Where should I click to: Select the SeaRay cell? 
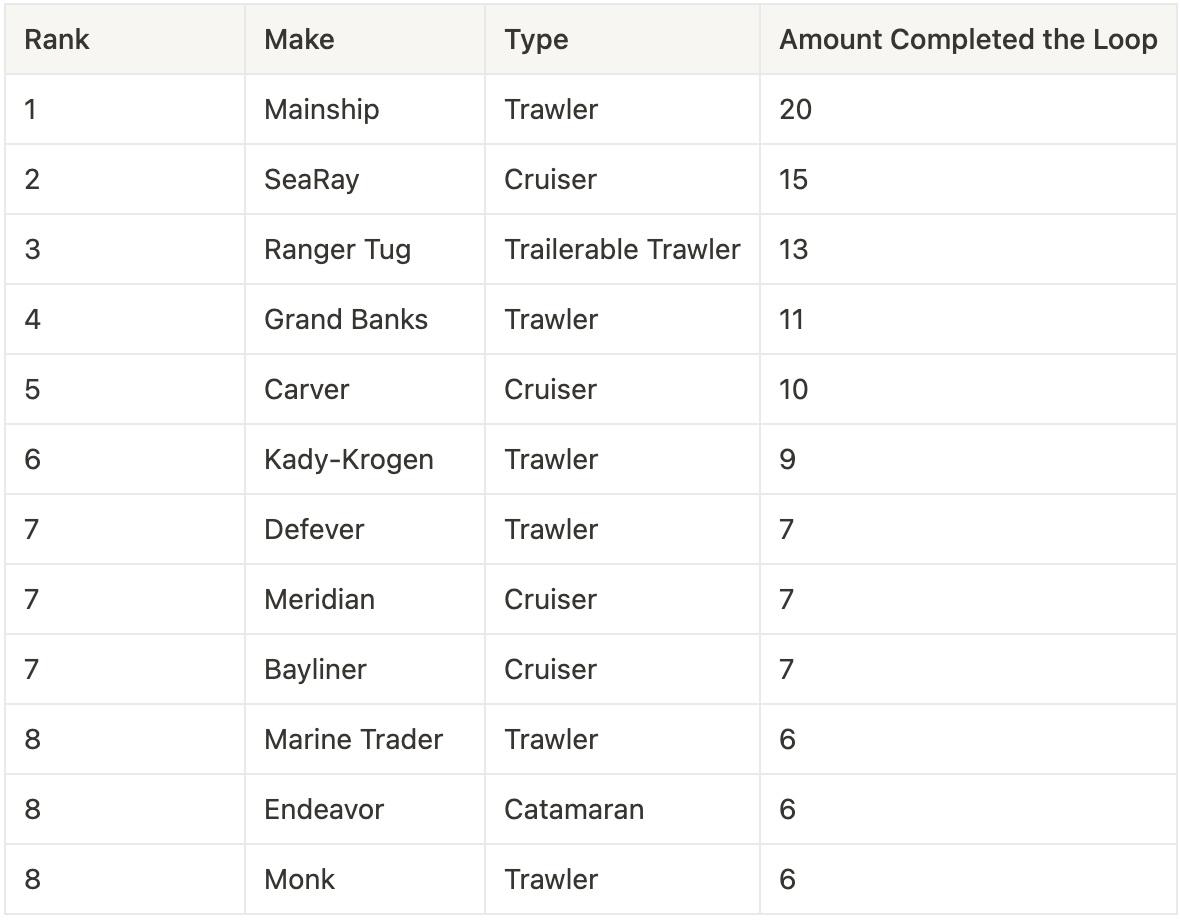(311, 179)
